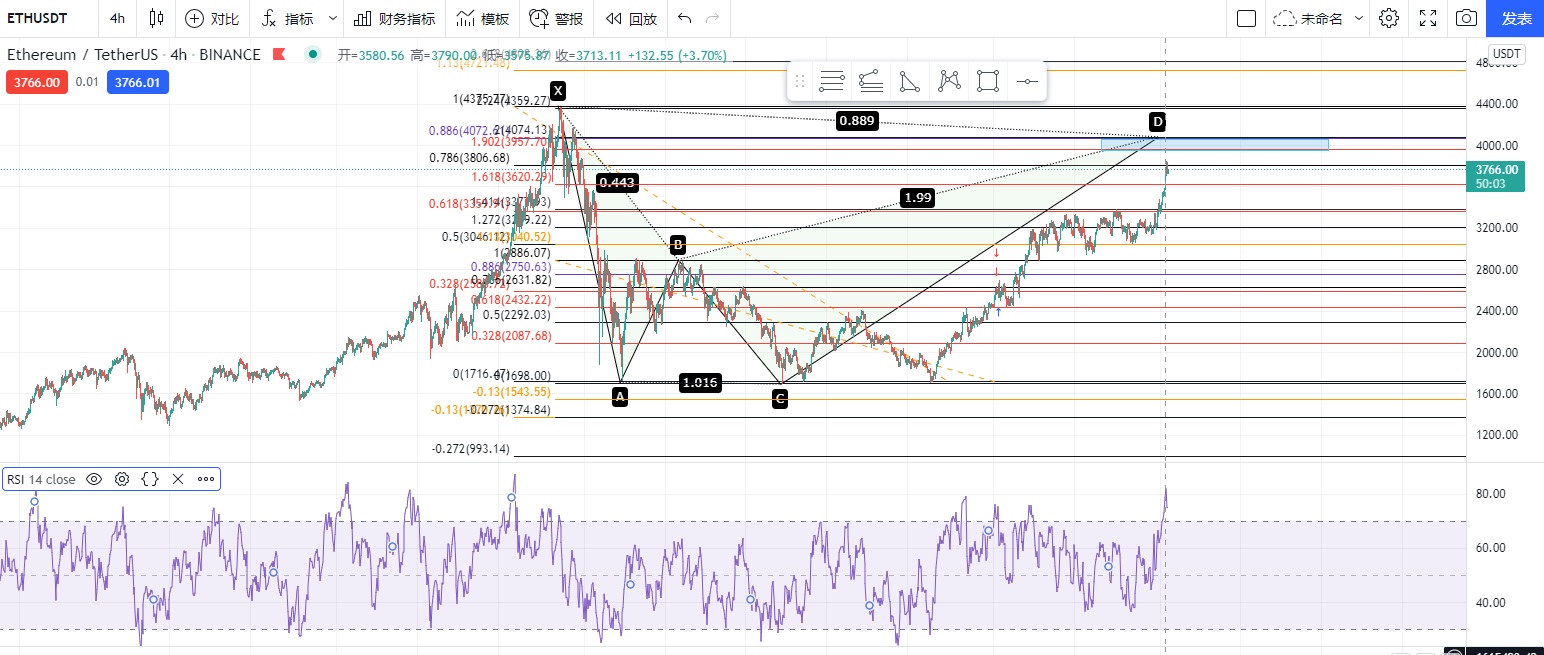
Task: Click the X point label of pattern
Action: [558, 90]
